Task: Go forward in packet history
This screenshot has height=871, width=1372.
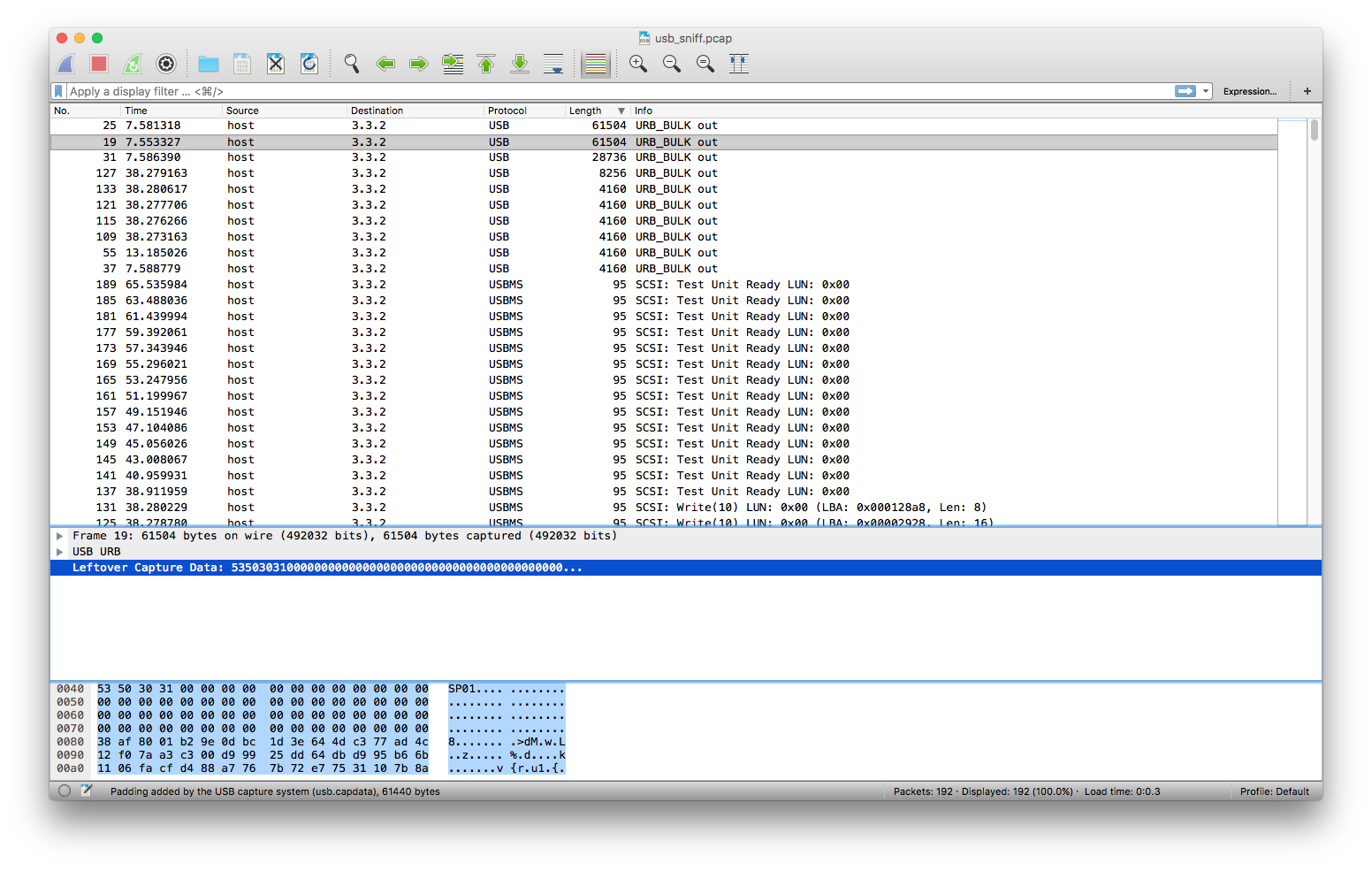Action: click(419, 64)
